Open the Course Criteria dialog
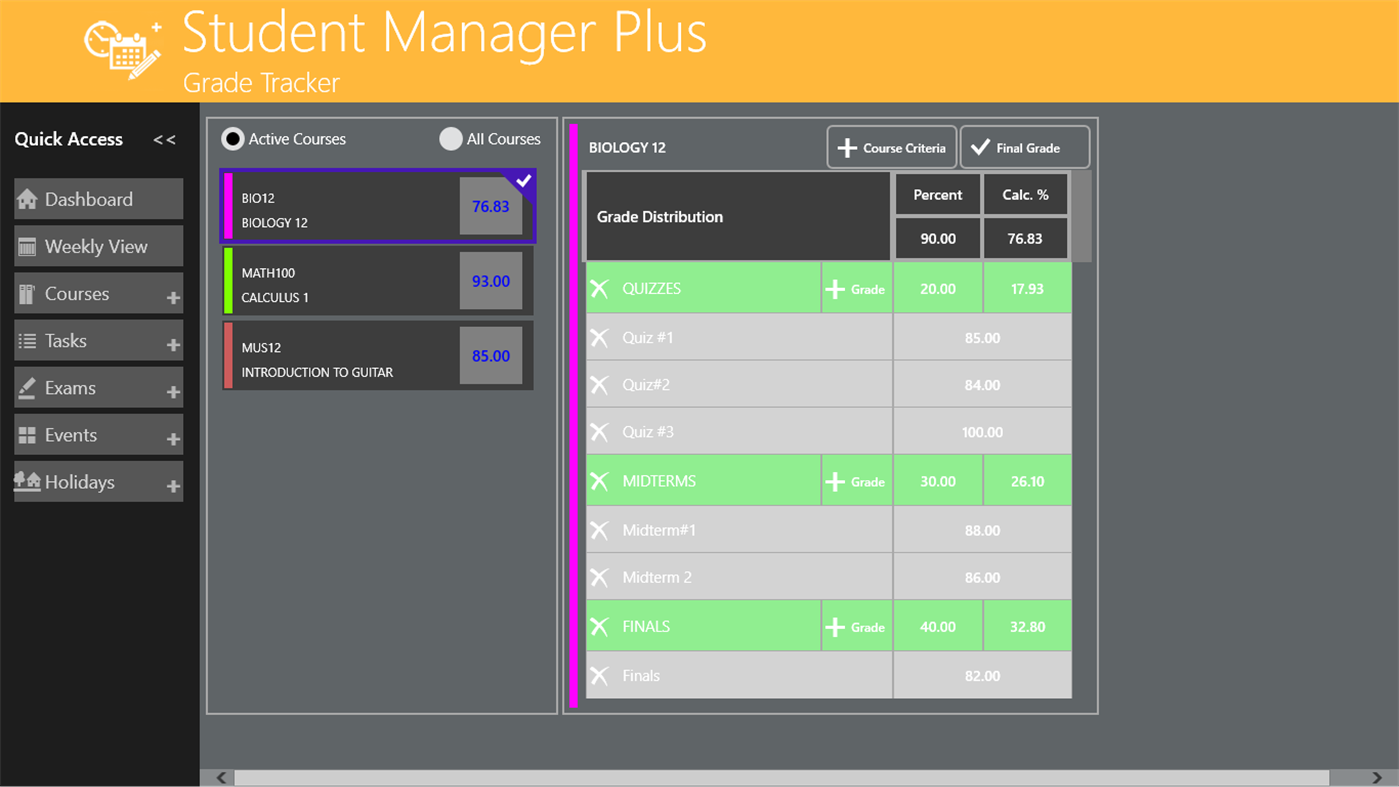The image size is (1399, 787). tap(891, 146)
